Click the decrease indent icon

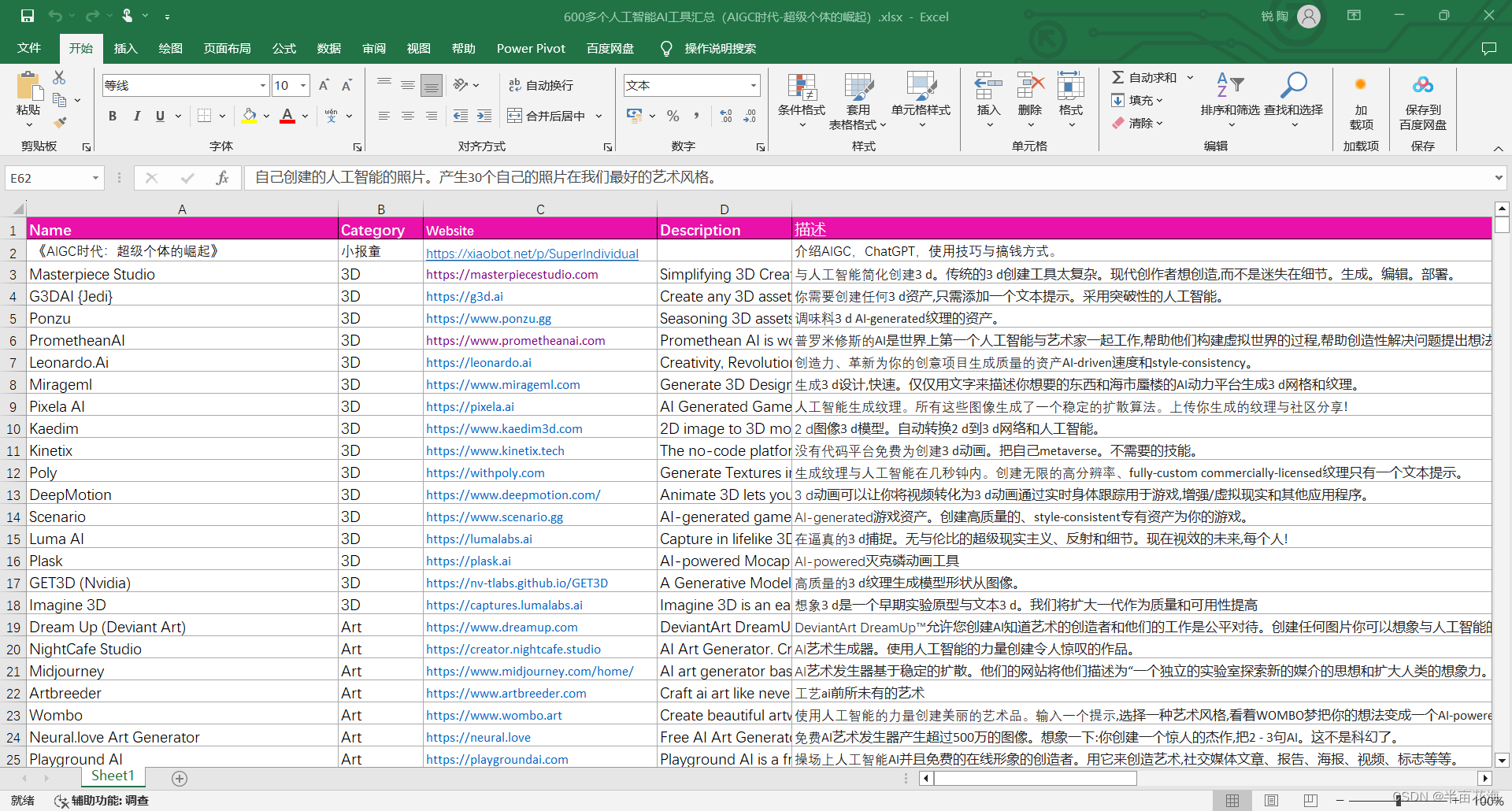461,116
